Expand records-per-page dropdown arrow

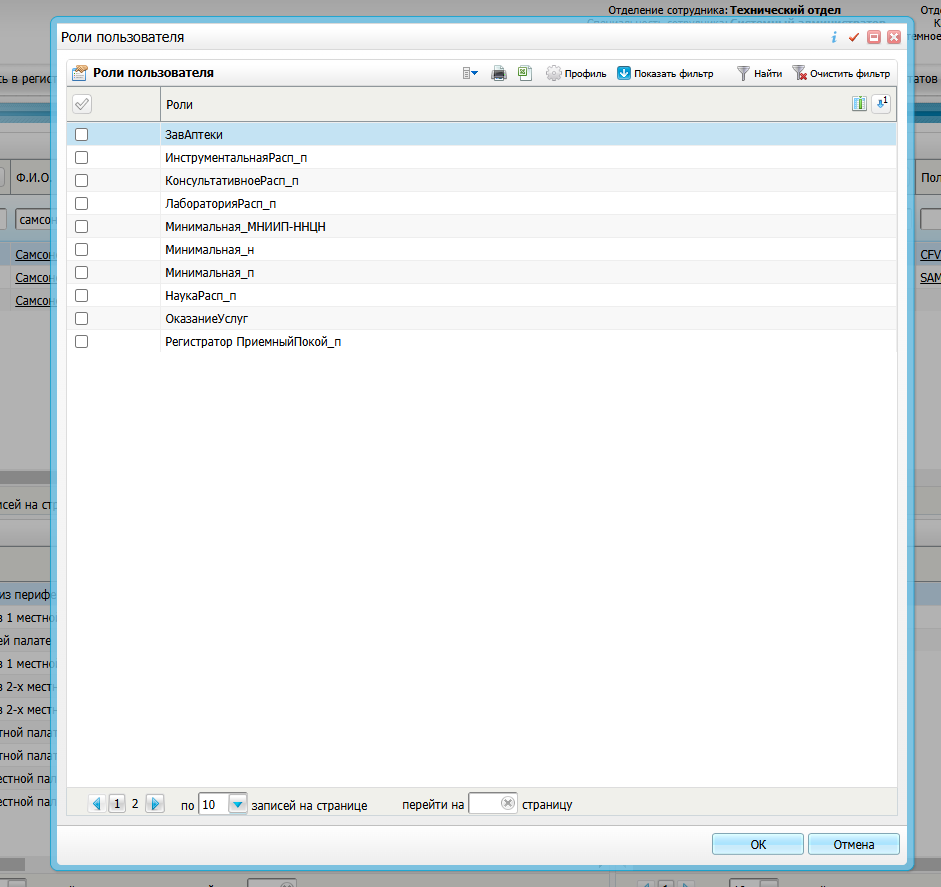pyautogui.click(x=237, y=804)
